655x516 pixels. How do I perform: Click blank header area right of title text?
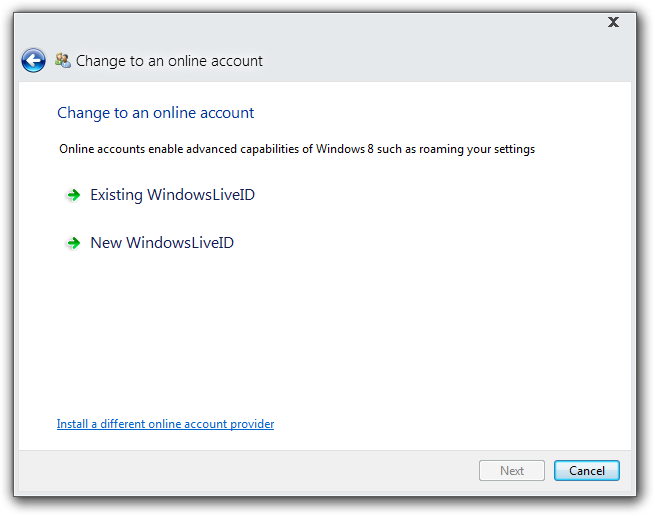[x=450, y=61]
